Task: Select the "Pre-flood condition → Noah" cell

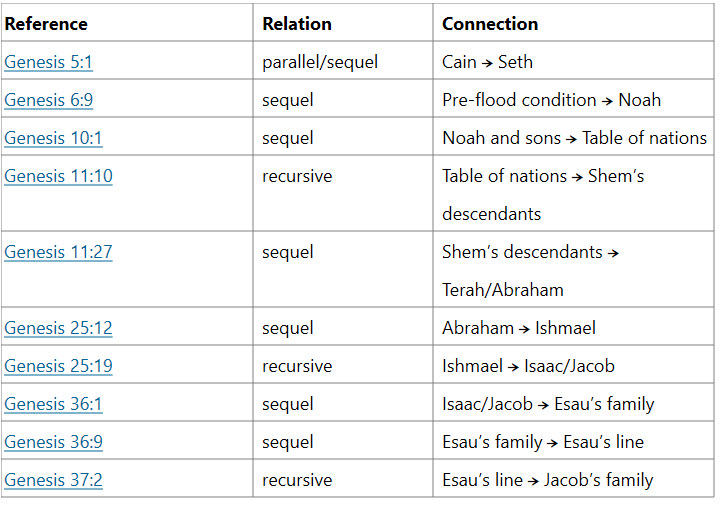Action: click(551, 100)
